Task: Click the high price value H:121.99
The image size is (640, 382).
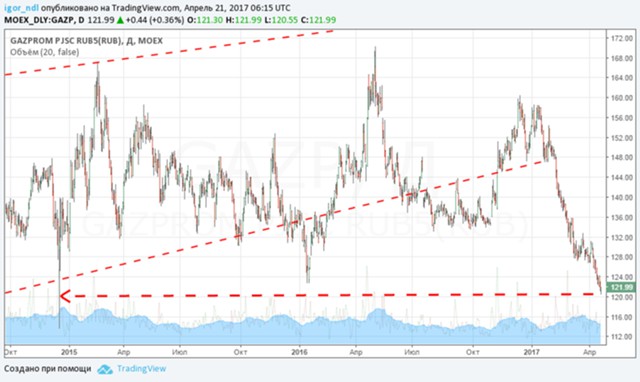Action: (x=244, y=20)
